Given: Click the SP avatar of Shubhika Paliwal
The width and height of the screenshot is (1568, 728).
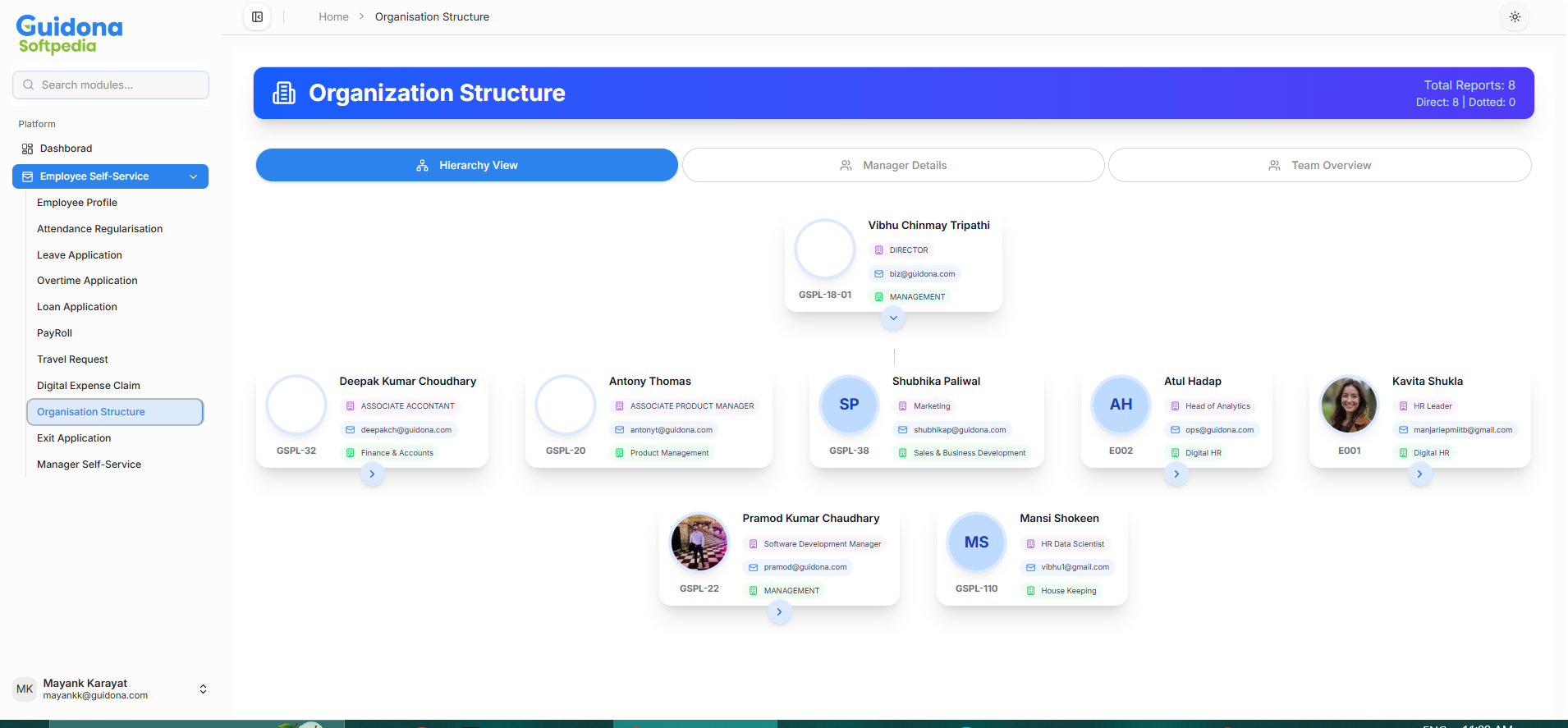Looking at the screenshot, I should pyautogui.click(x=849, y=405).
